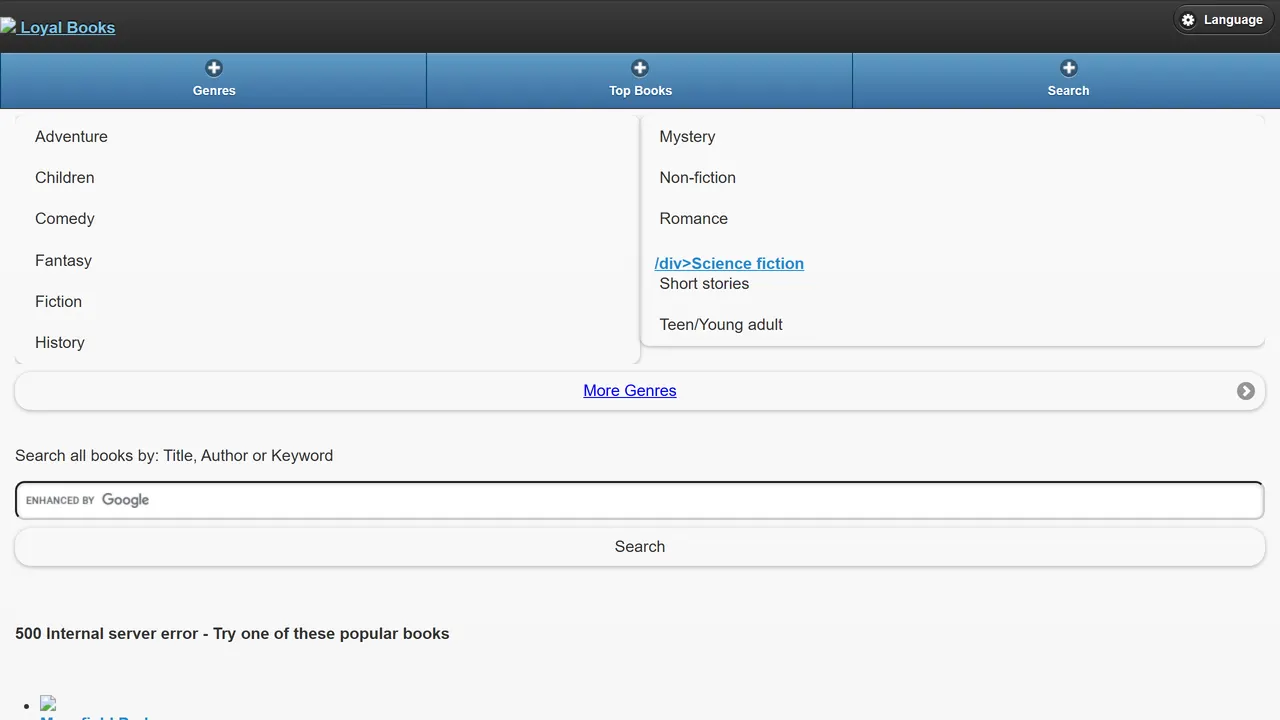Open the Search tab
Image resolution: width=1280 pixels, height=720 pixels.
coord(1067,80)
